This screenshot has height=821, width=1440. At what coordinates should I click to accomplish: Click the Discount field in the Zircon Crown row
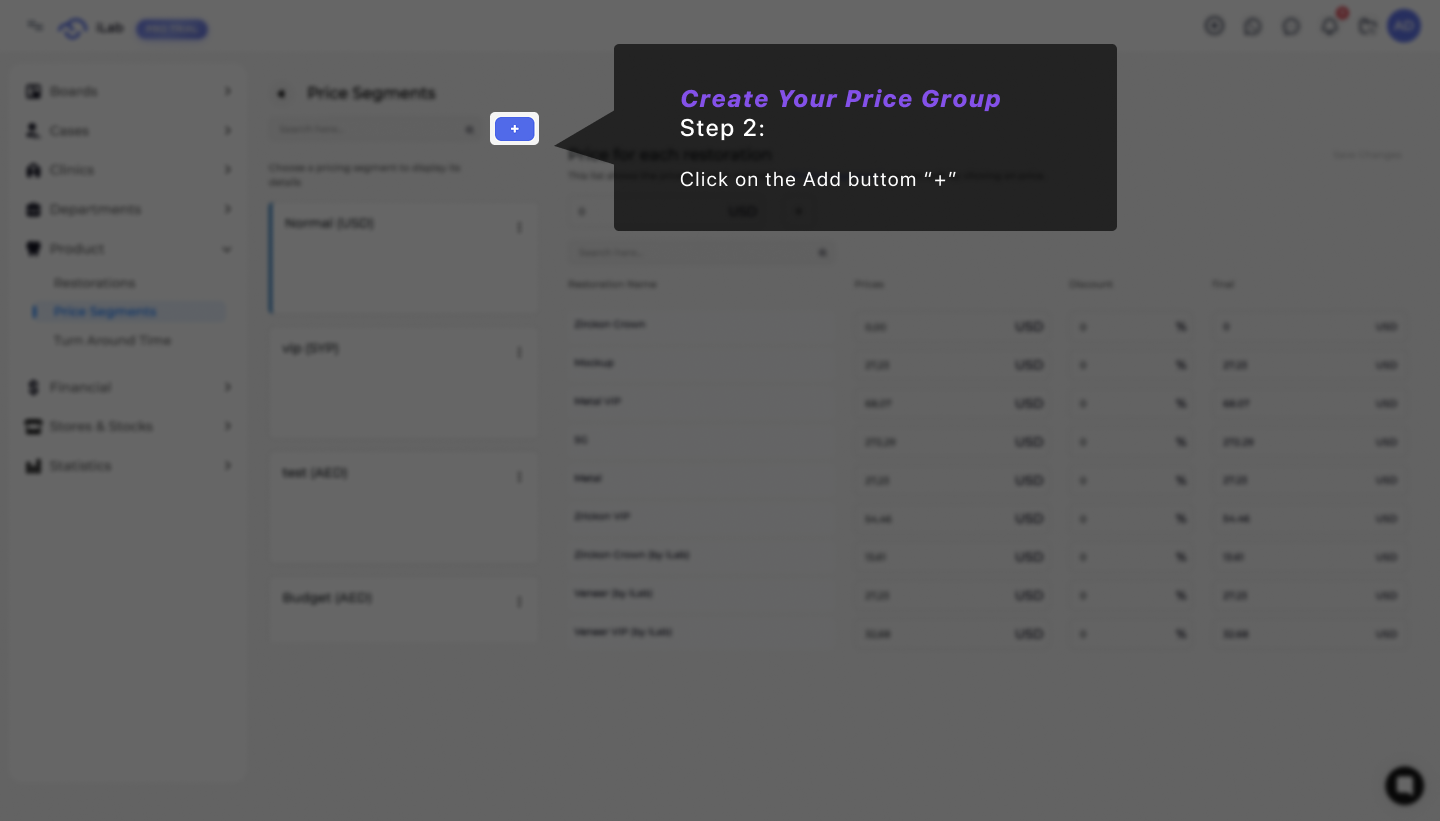tap(1132, 327)
